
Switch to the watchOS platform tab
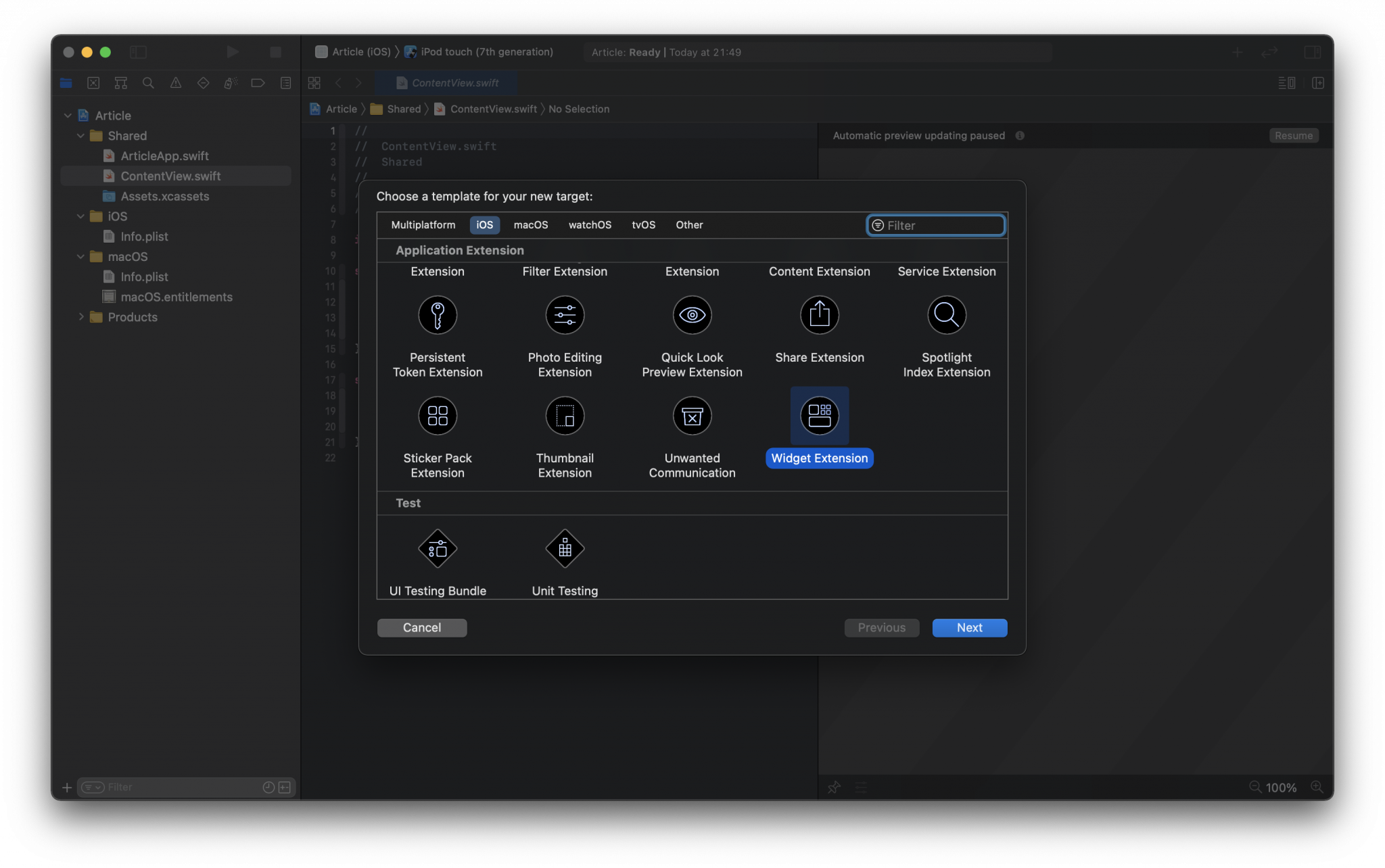coord(589,225)
